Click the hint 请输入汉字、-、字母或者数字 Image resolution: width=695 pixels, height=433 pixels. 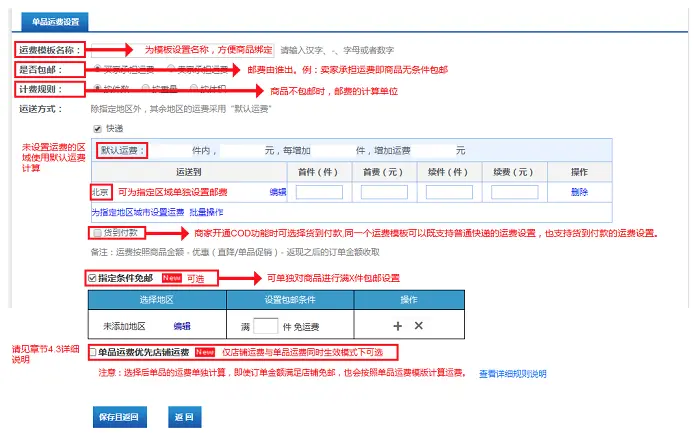point(337,50)
